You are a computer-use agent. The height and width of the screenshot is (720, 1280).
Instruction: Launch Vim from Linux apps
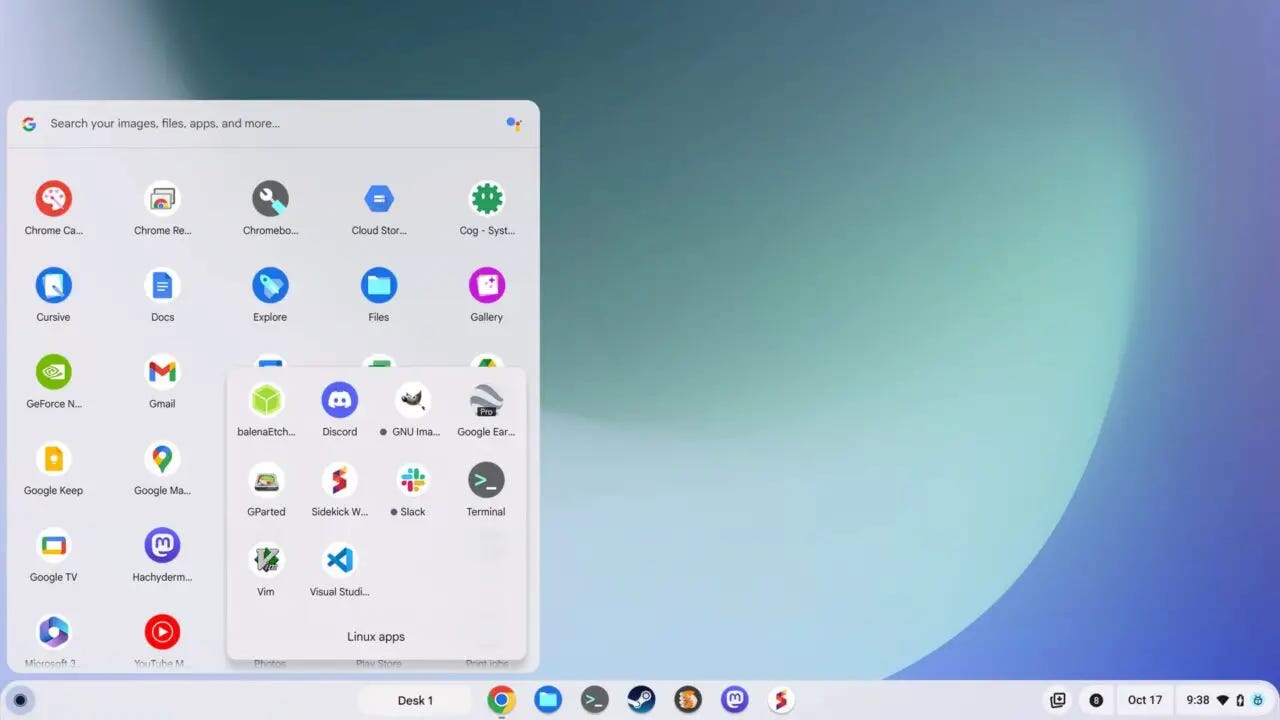266,560
